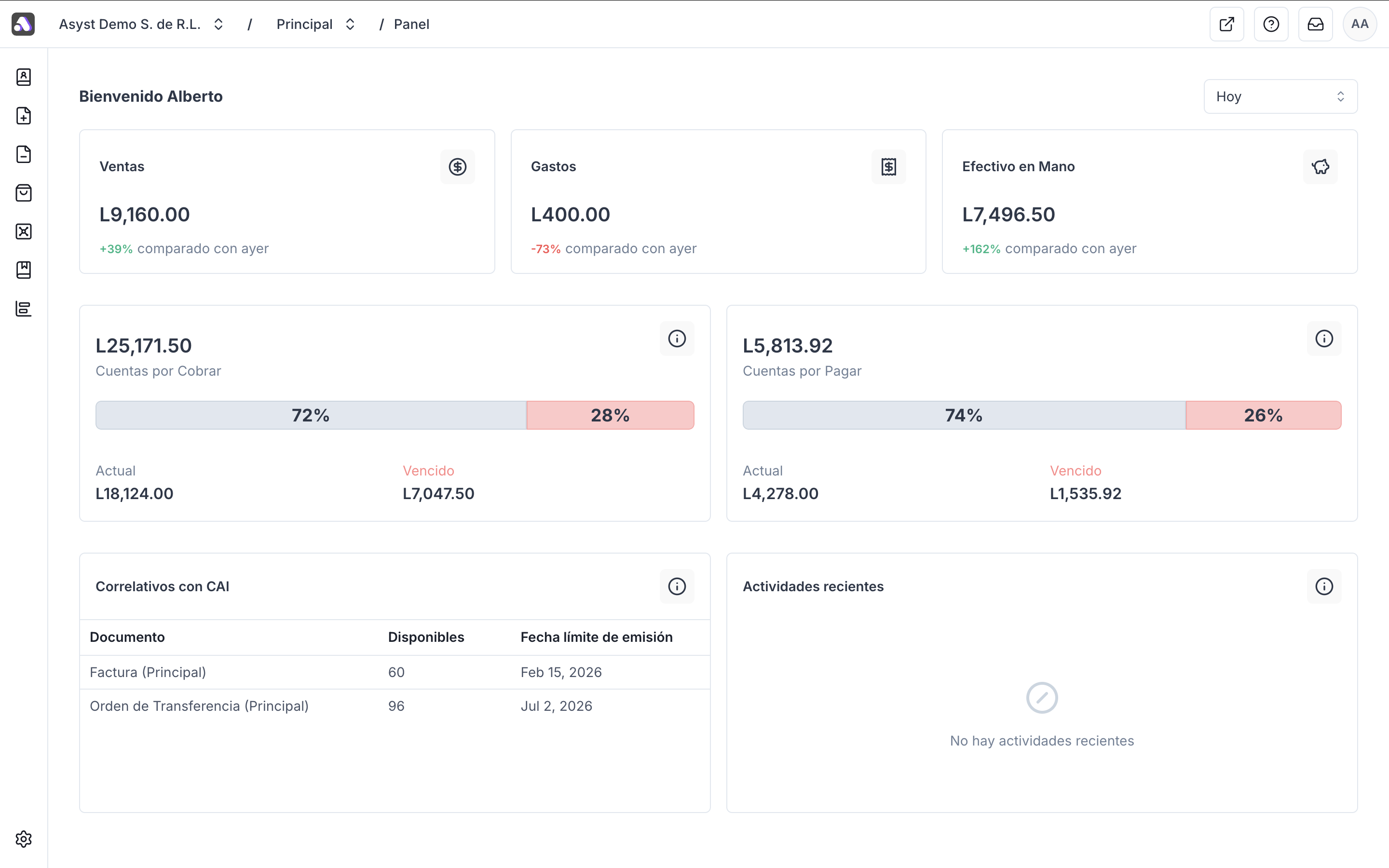
Task: Open the contacts icon in the sidebar
Action: click(x=24, y=77)
